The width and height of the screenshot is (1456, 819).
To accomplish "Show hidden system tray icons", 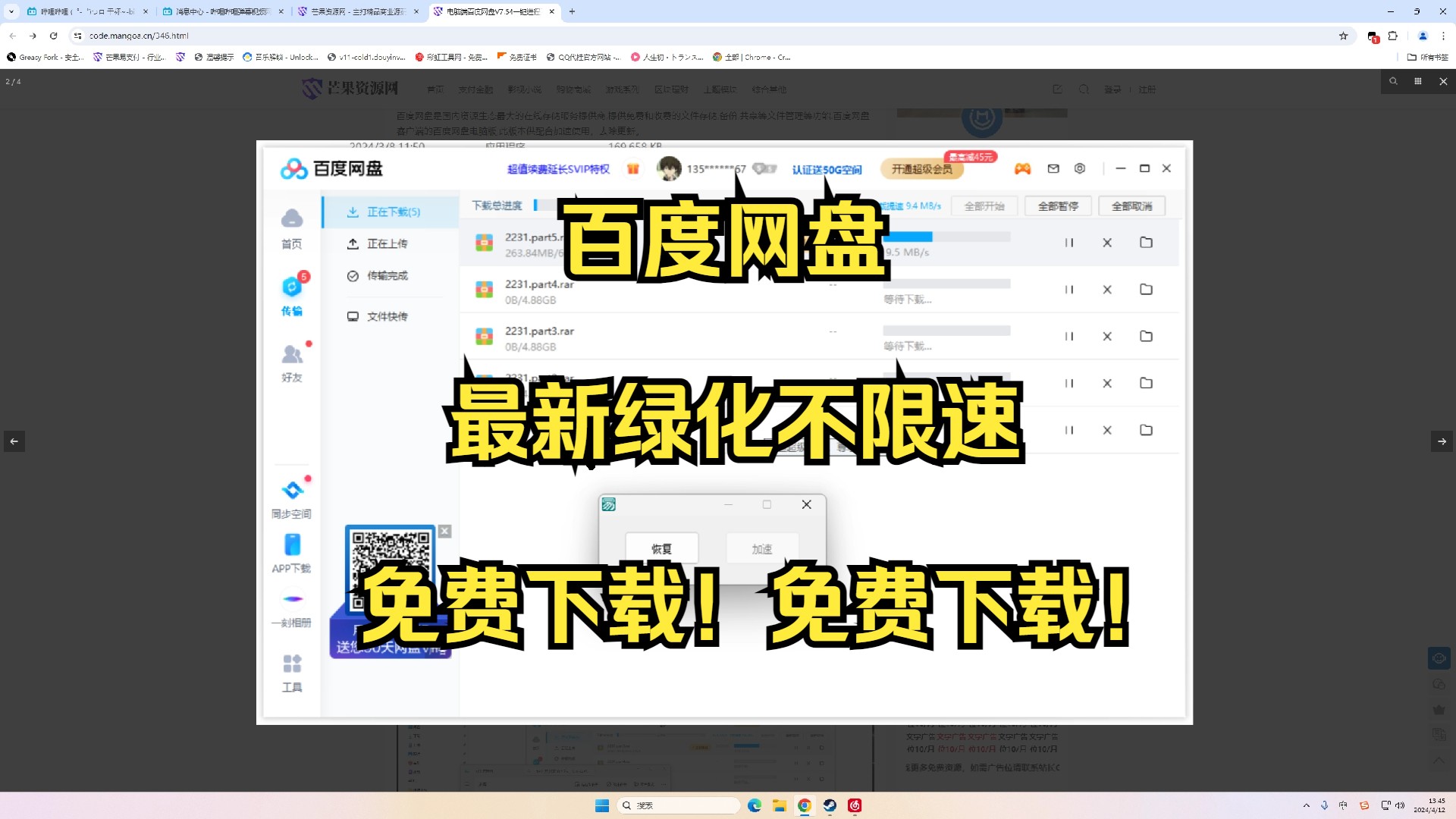I will tap(1306, 805).
